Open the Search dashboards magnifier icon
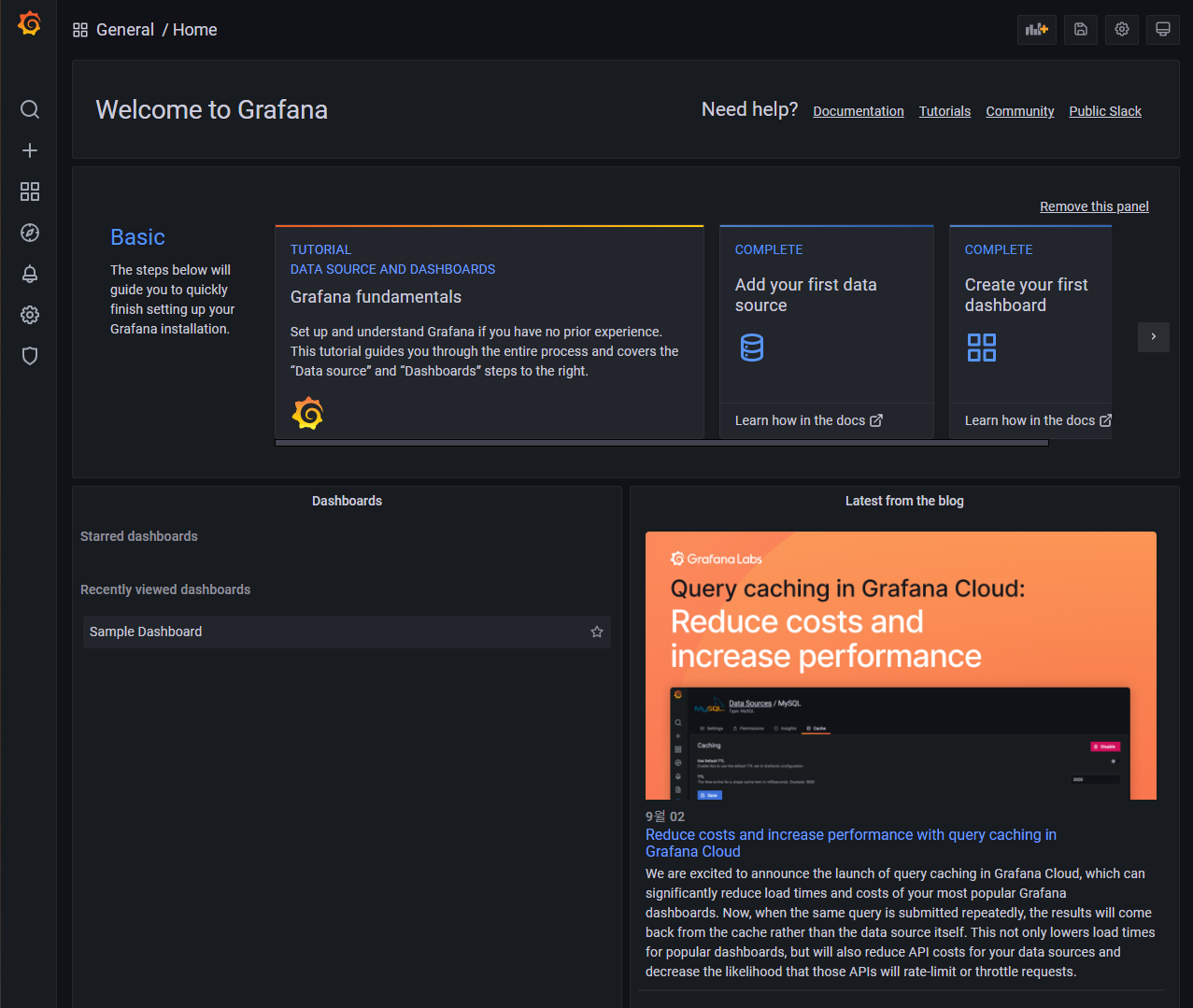 tap(30, 109)
